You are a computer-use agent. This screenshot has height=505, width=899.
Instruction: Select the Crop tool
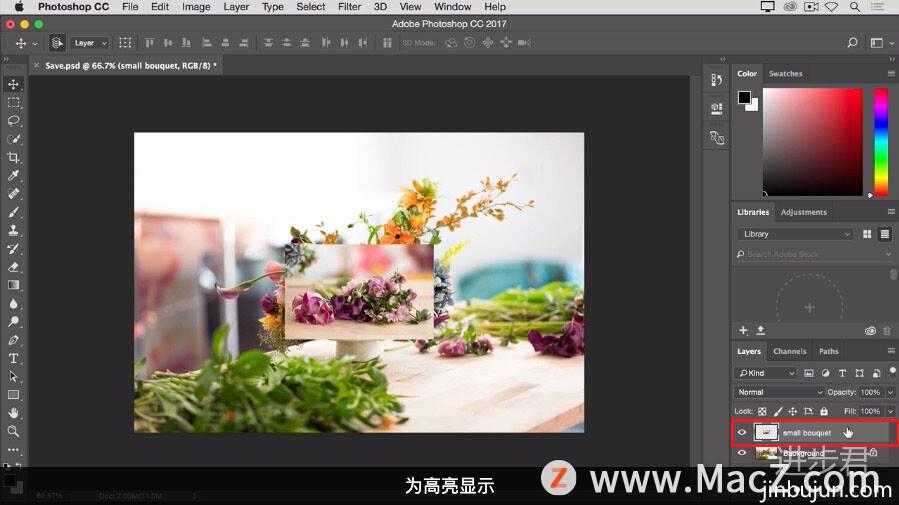tap(13, 158)
